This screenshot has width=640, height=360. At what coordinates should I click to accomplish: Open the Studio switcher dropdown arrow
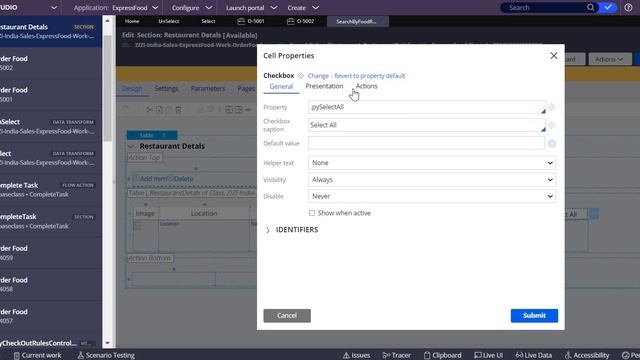[53, 8]
